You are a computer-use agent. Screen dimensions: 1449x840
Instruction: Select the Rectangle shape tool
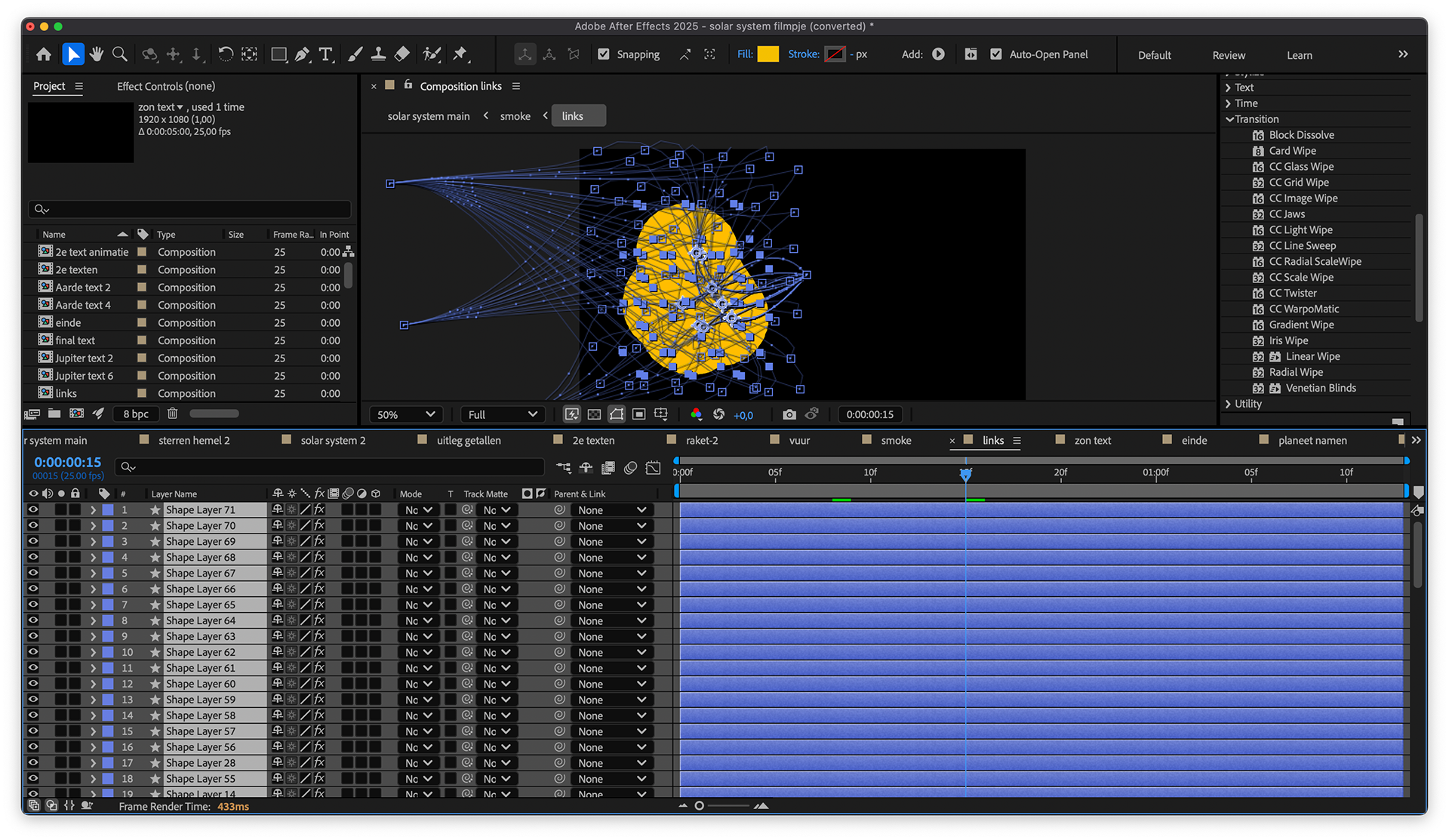click(x=278, y=54)
